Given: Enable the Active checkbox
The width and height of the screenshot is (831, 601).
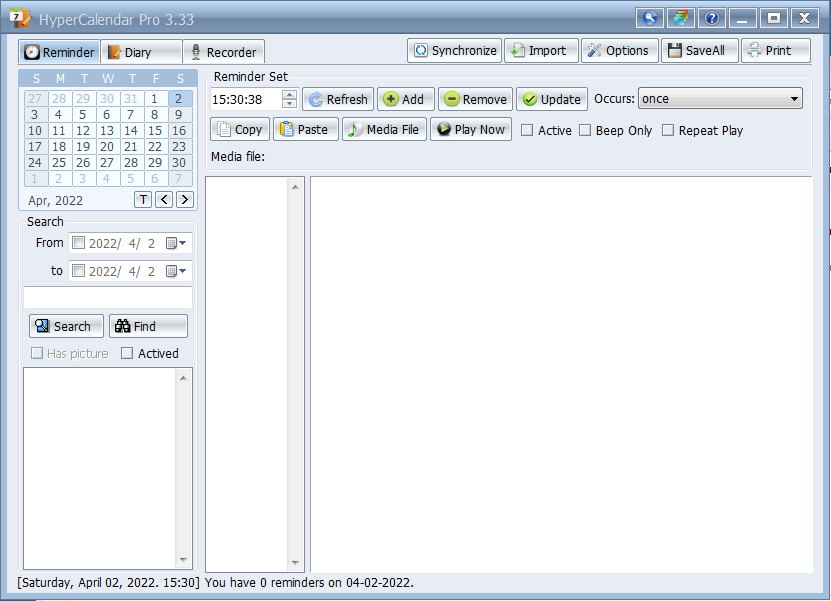Looking at the screenshot, I should click(527, 131).
